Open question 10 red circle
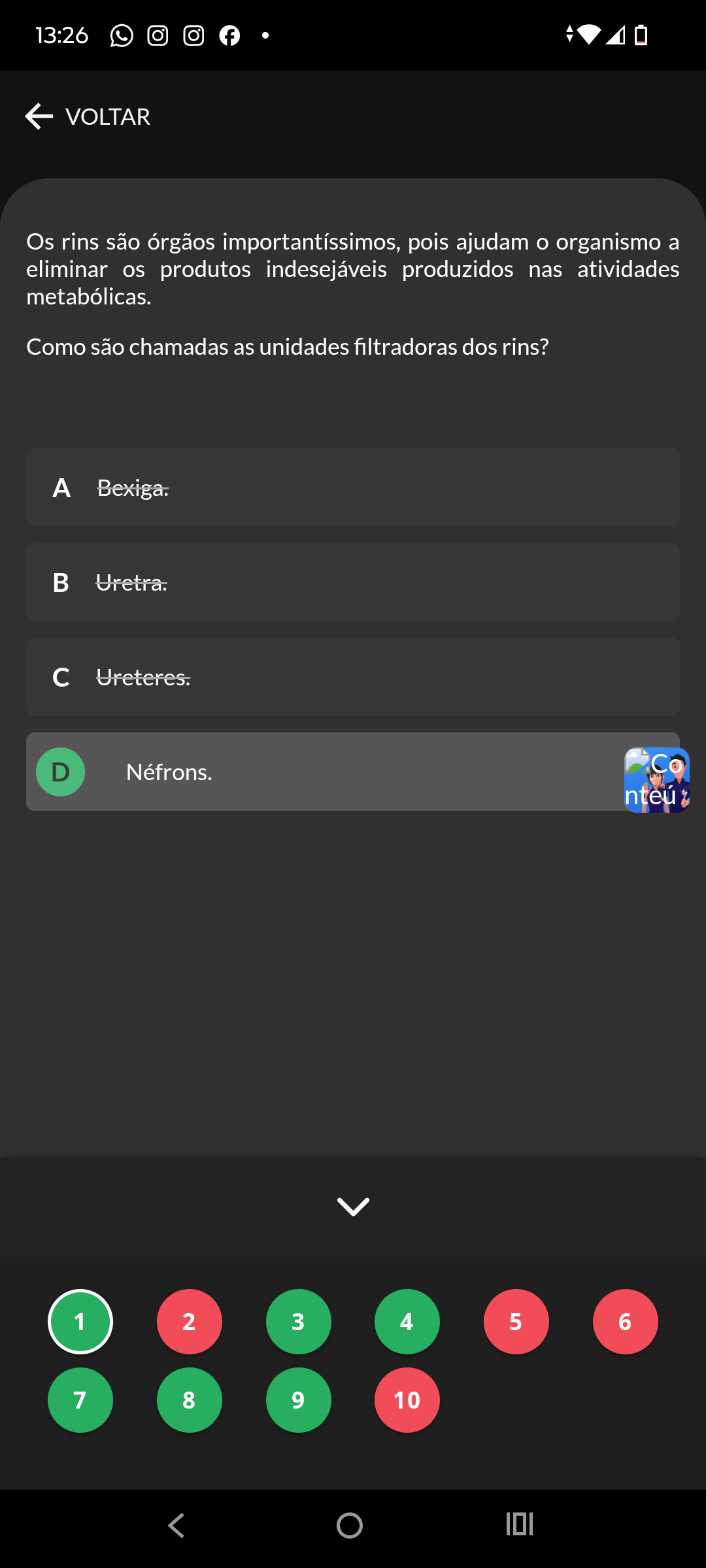Viewport: 706px width, 1568px height. pyautogui.click(x=407, y=1400)
